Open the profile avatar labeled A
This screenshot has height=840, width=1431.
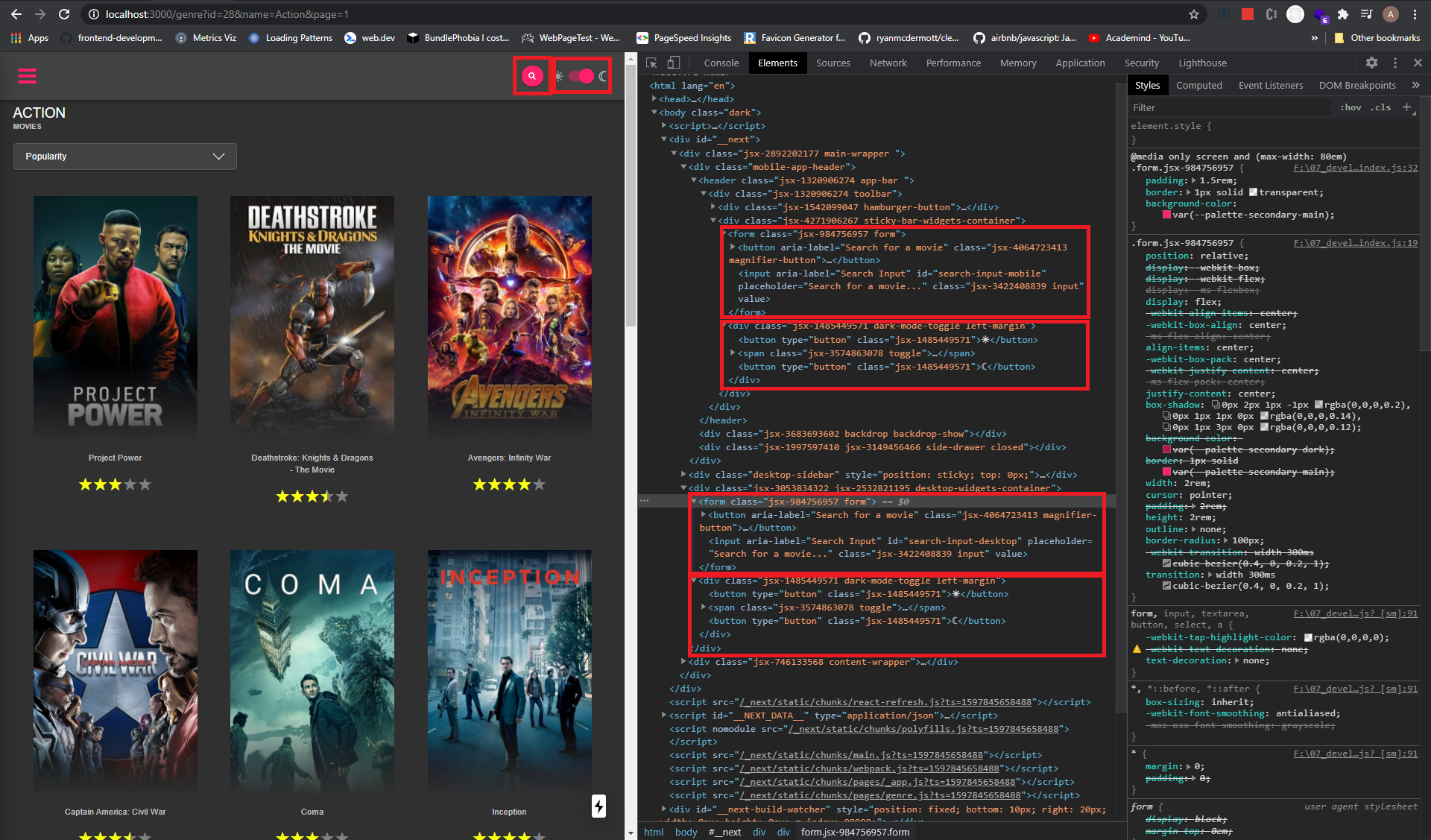1390,14
